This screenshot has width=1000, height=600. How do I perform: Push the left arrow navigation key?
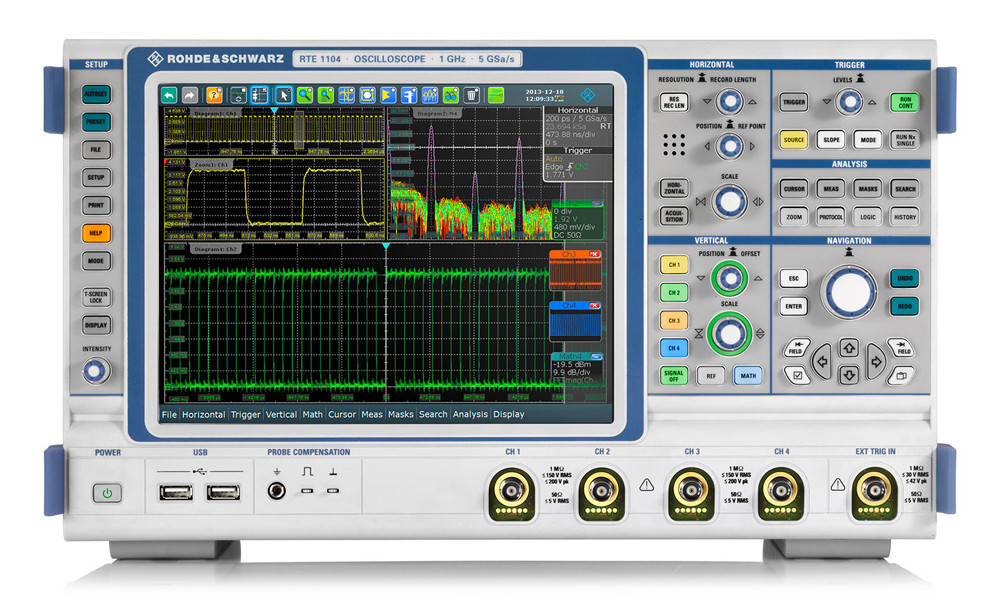click(822, 362)
